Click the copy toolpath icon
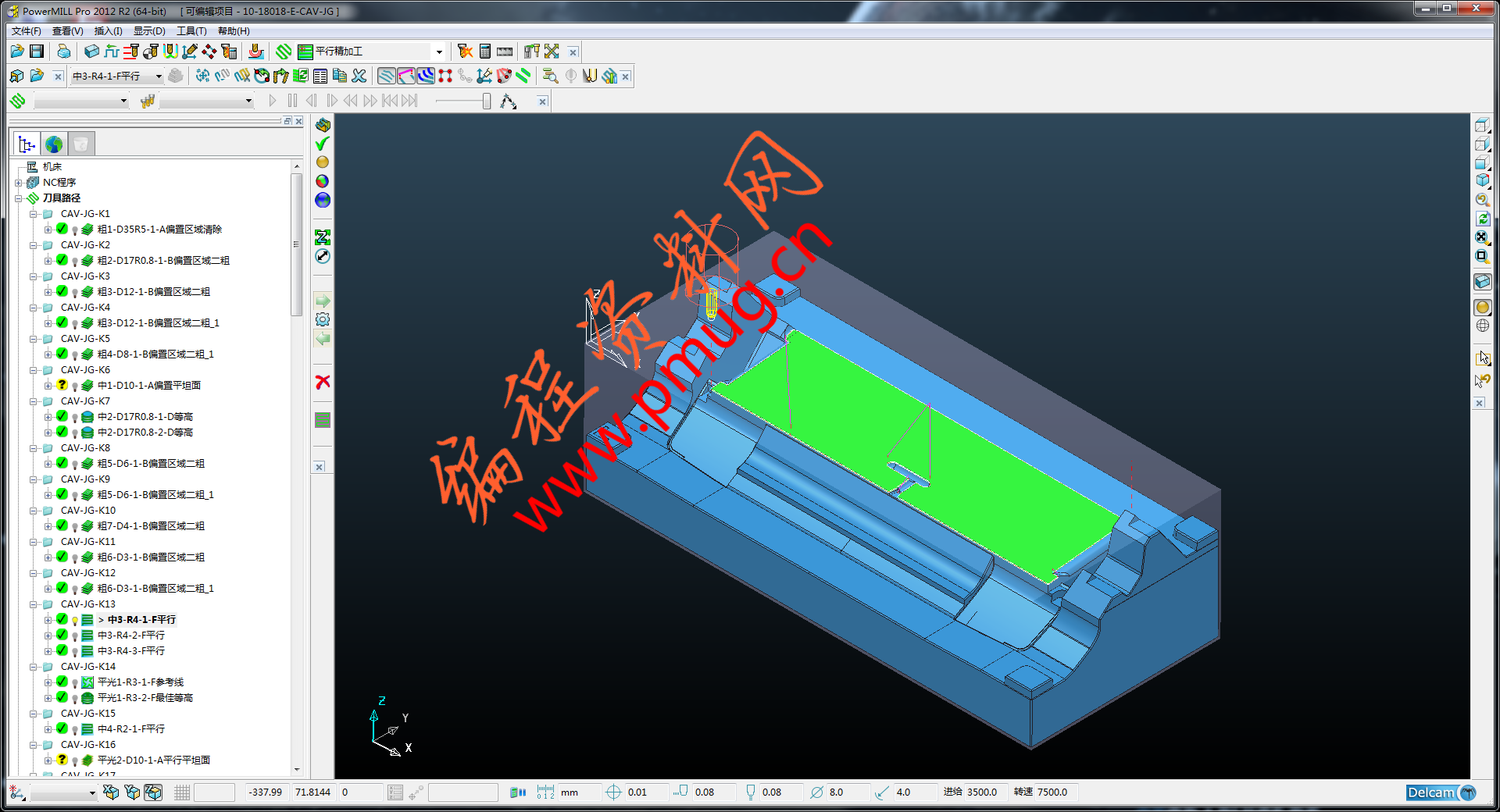 340,76
